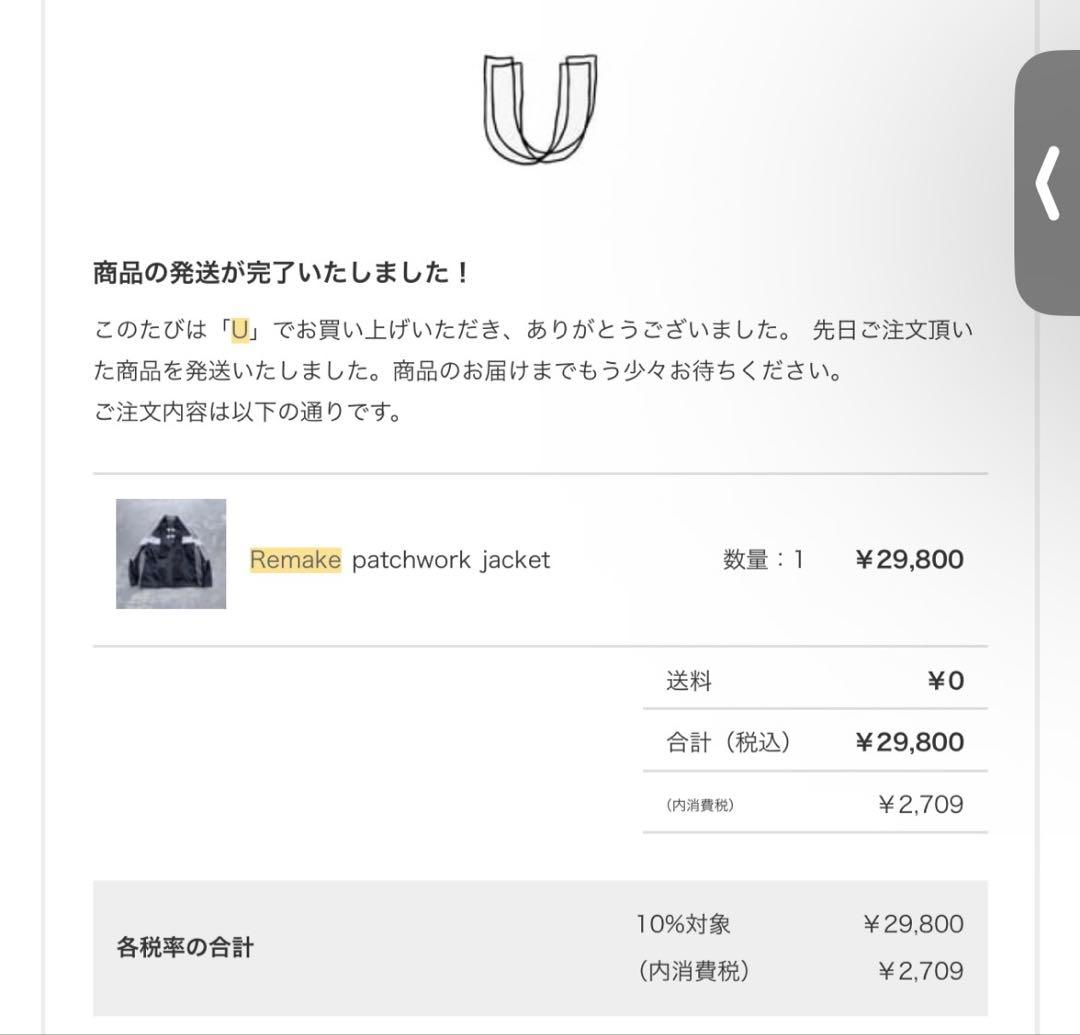Click the 数量：1 quantity label
Viewport: 1080px width, 1035px height.
click(x=762, y=559)
